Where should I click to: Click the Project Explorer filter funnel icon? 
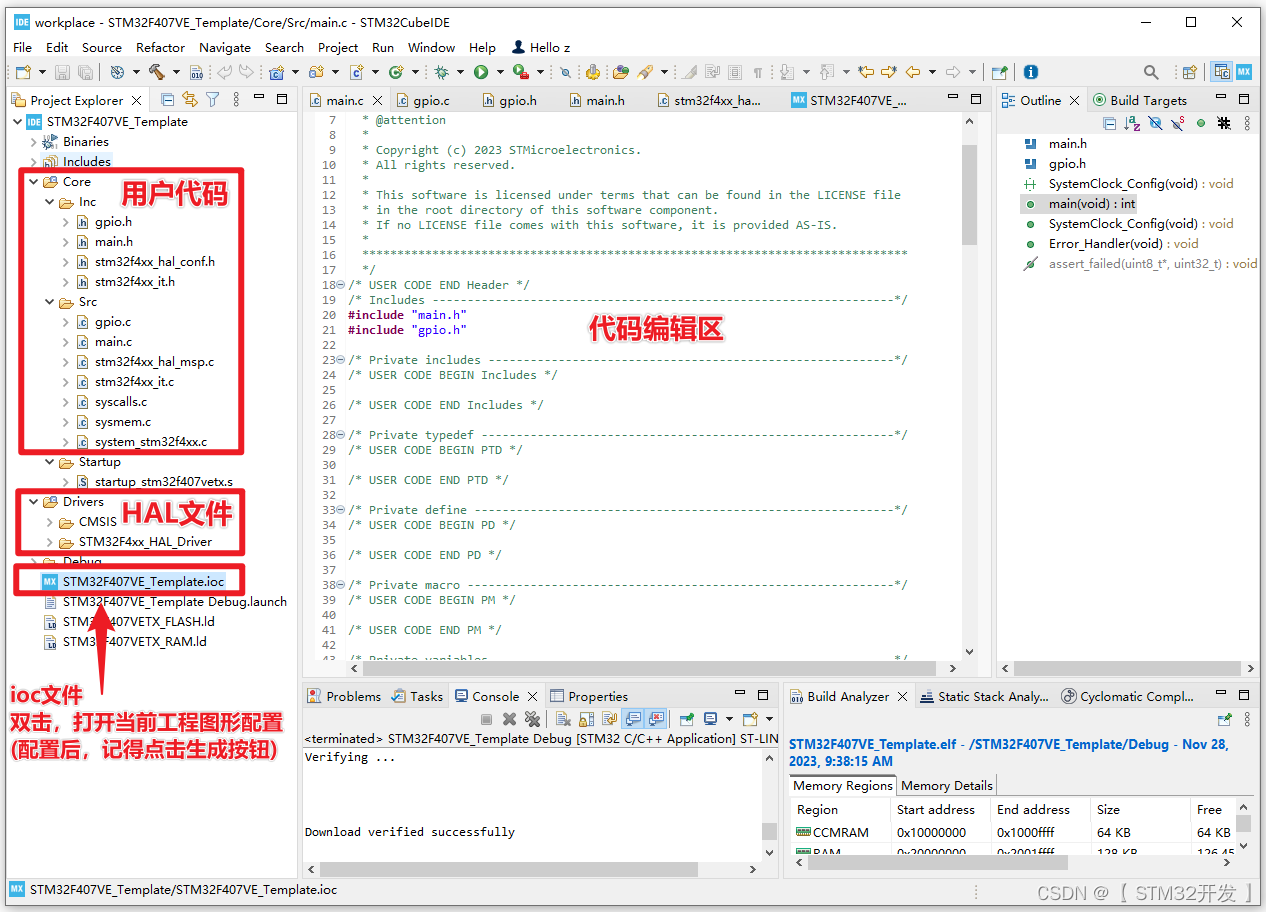(212, 99)
